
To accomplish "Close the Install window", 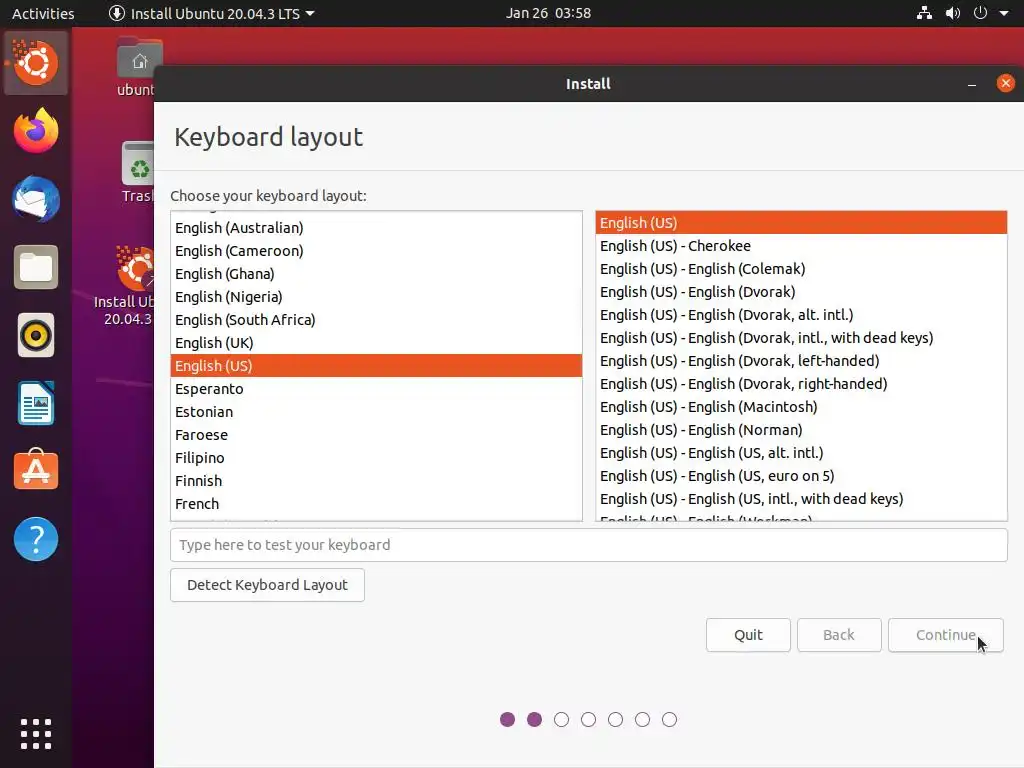I will 1006,83.
